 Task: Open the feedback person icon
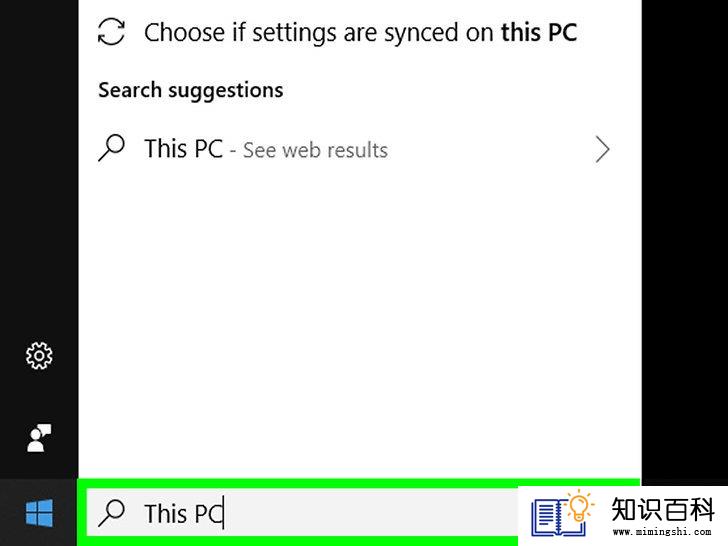[x=39, y=438]
